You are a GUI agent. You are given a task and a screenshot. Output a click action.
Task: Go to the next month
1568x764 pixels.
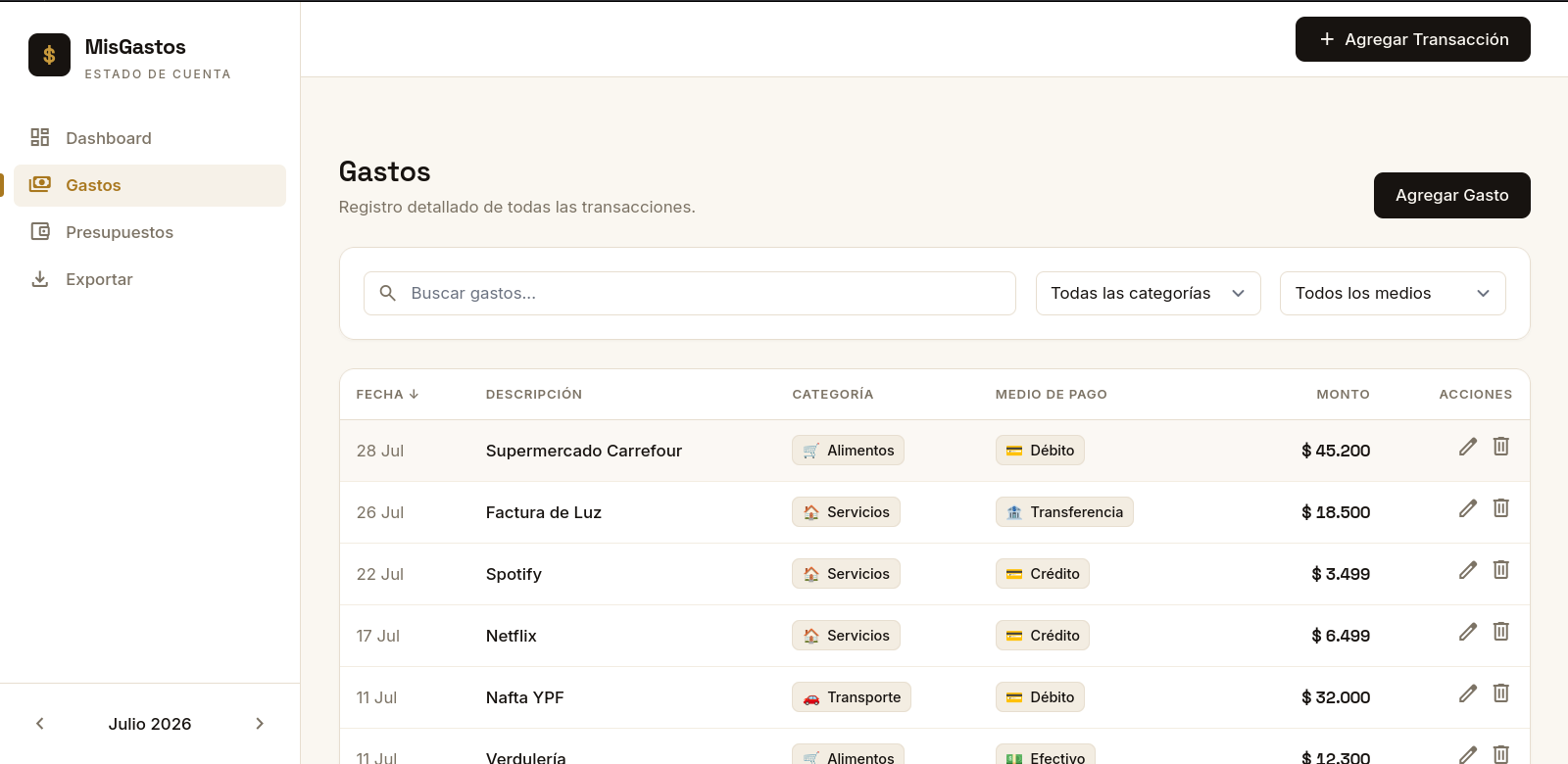click(260, 724)
